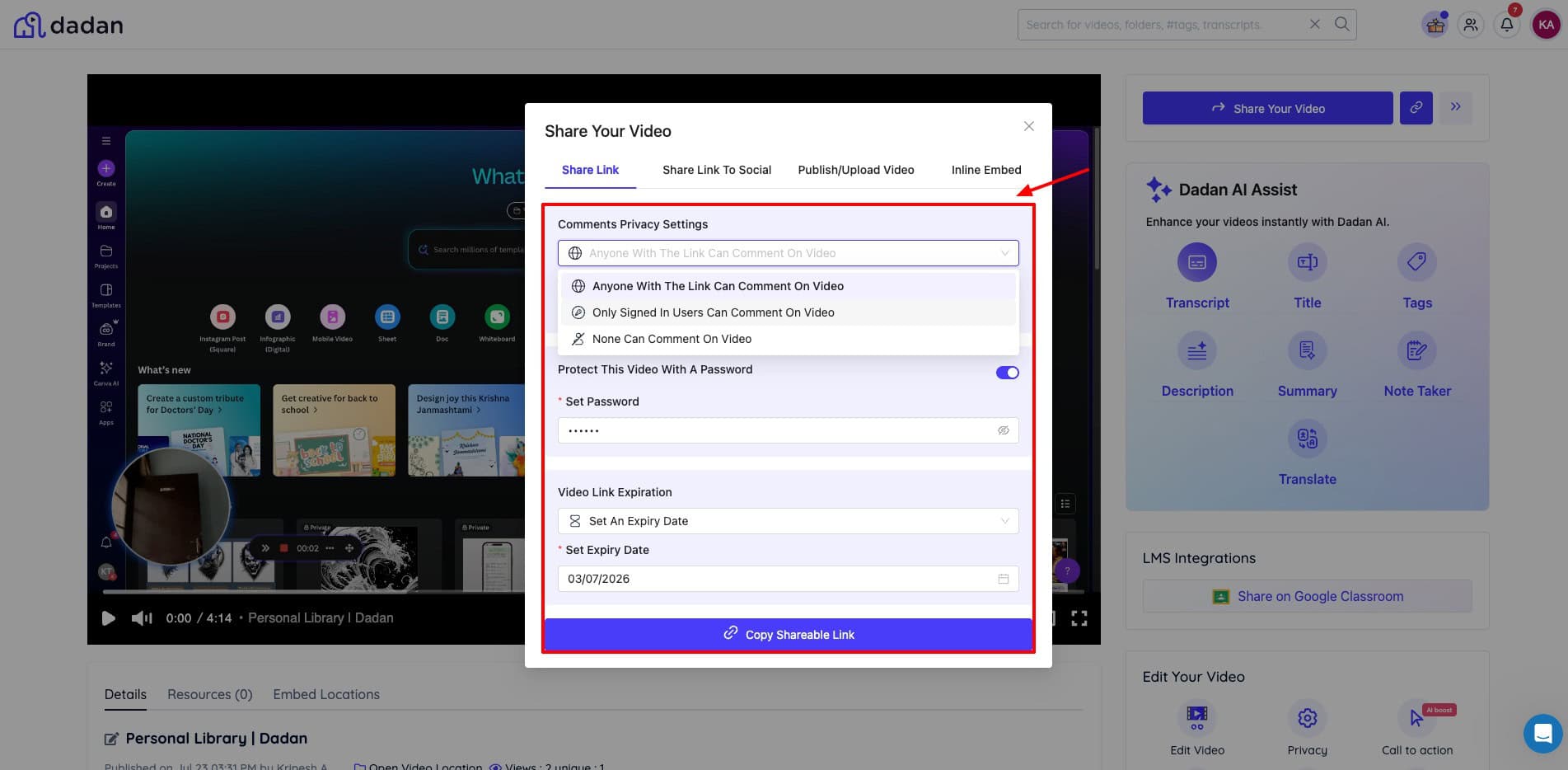The height and width of the screenshot is (770, 1568).
Task: Select the Summary AI assist icon
Action: (1307, 351)
